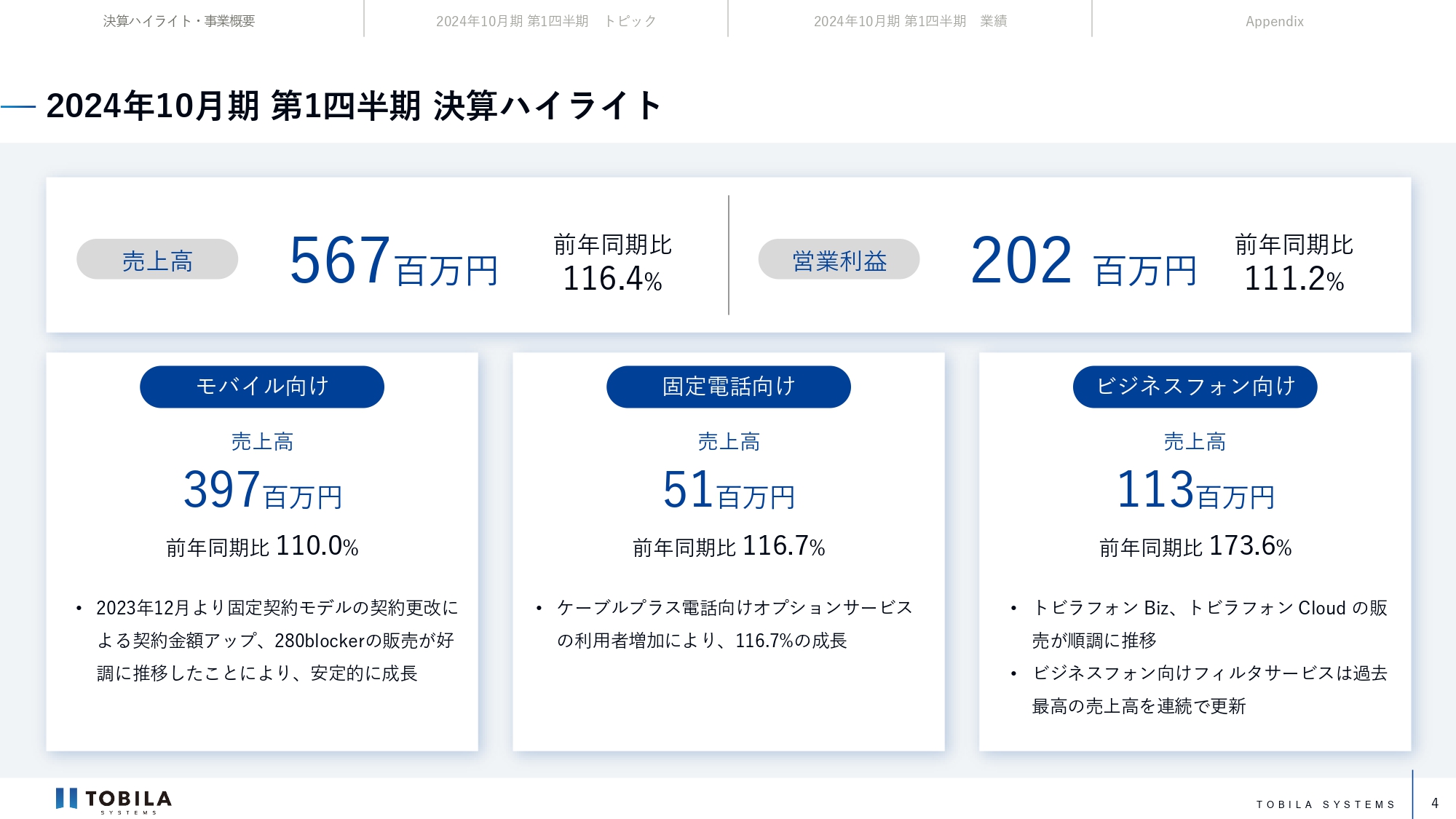Select the 売上高 badge in top panel

pyautogui.click(x=156, y=258)
